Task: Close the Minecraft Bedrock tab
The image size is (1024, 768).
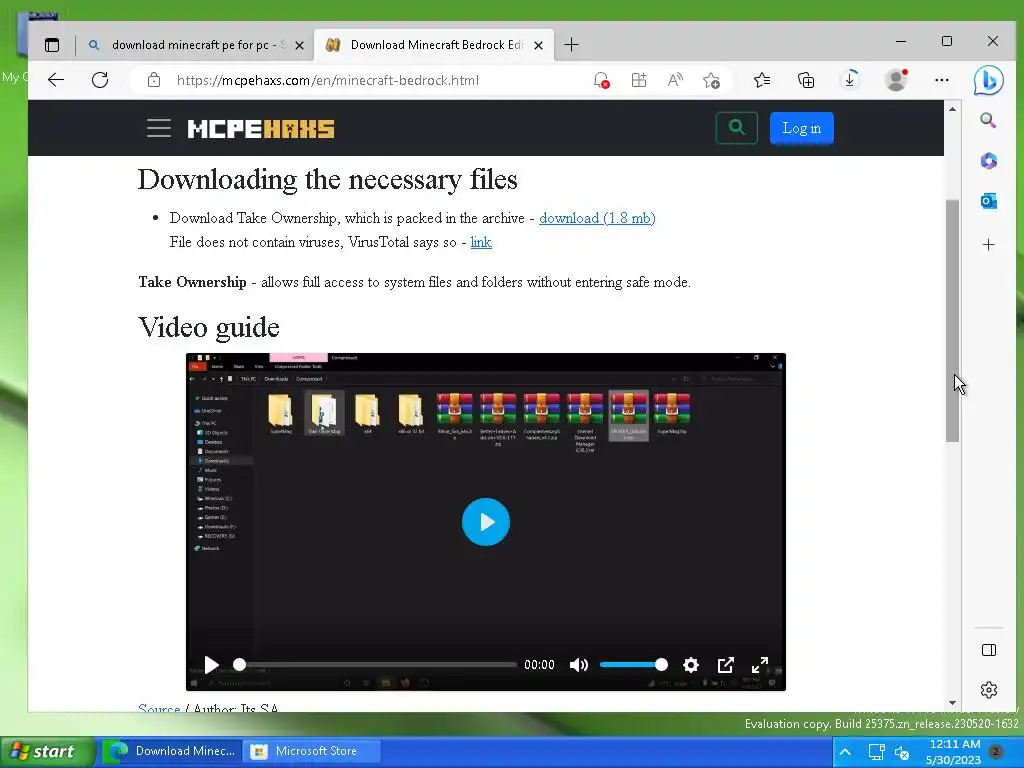Action: coord(538,45)
